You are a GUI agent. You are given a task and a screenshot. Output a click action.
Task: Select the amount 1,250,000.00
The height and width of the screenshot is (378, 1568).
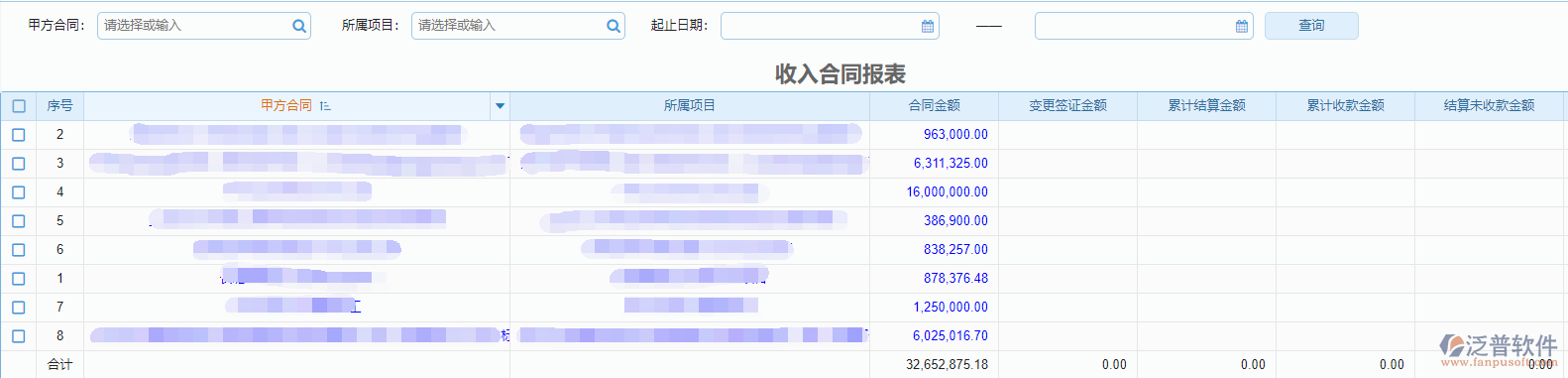[x=951, y=308]
